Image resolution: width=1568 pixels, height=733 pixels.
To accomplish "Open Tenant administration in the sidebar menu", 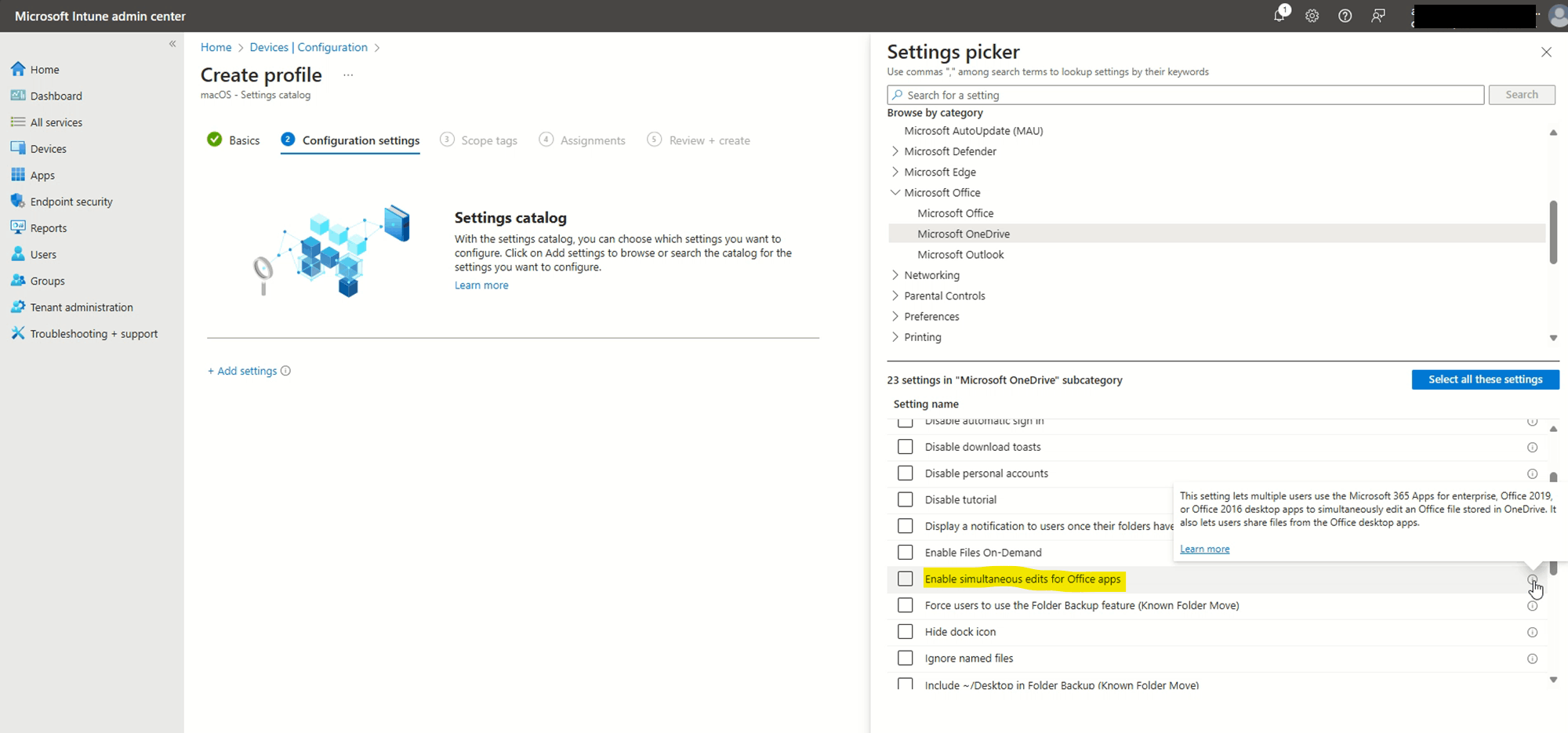I will click(82, 307).
